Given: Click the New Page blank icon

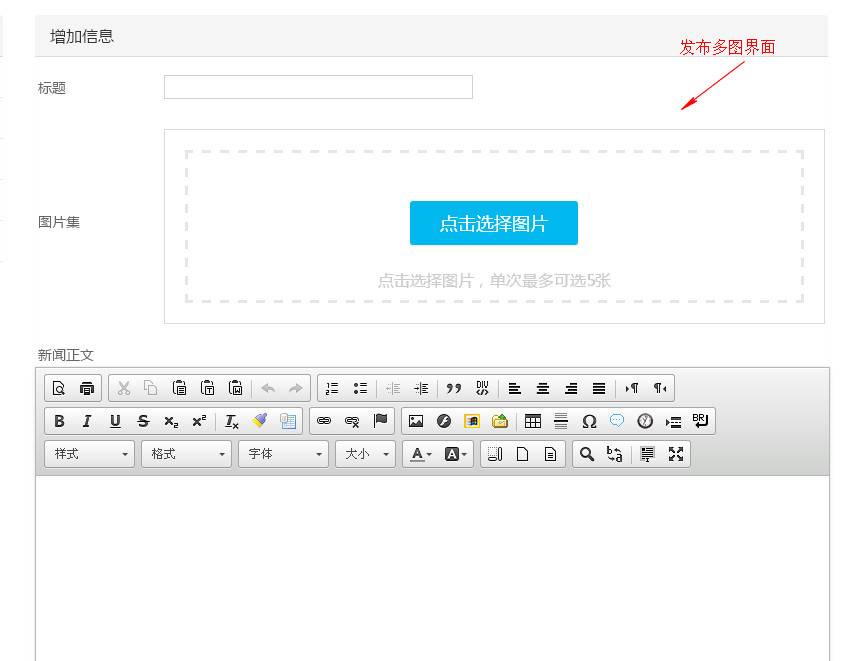Looking at the screenshot, I should 523,454.
